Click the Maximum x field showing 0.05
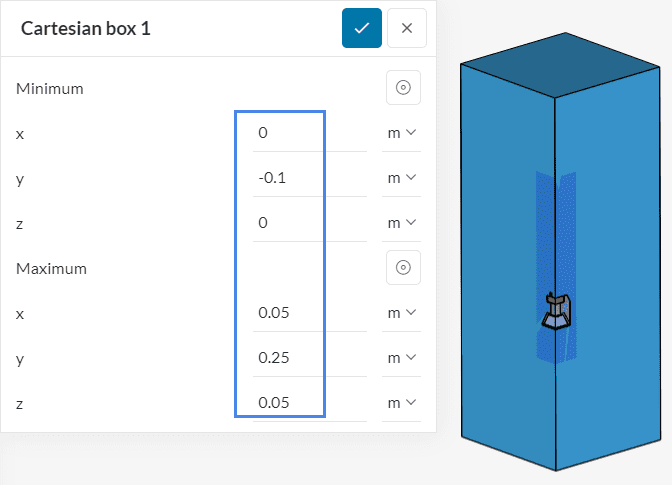This screenshot has height=485, width=672. coord(308,313)
